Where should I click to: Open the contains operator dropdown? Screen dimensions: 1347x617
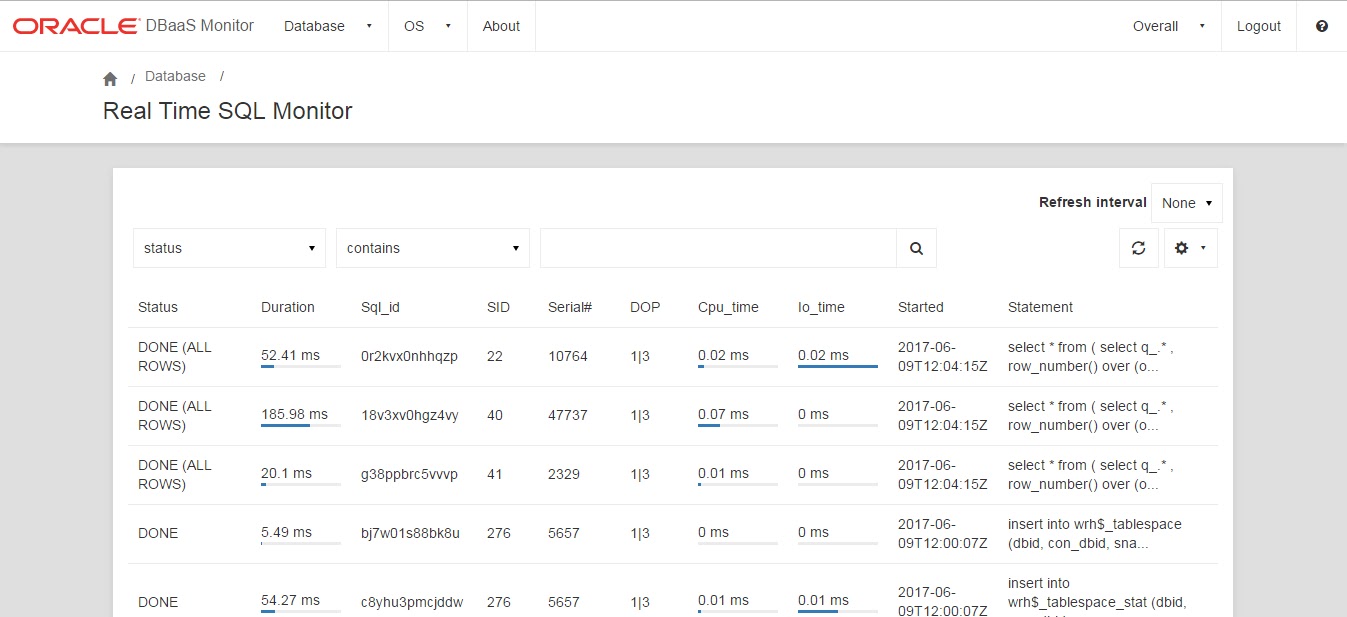(x=432, y=247)
